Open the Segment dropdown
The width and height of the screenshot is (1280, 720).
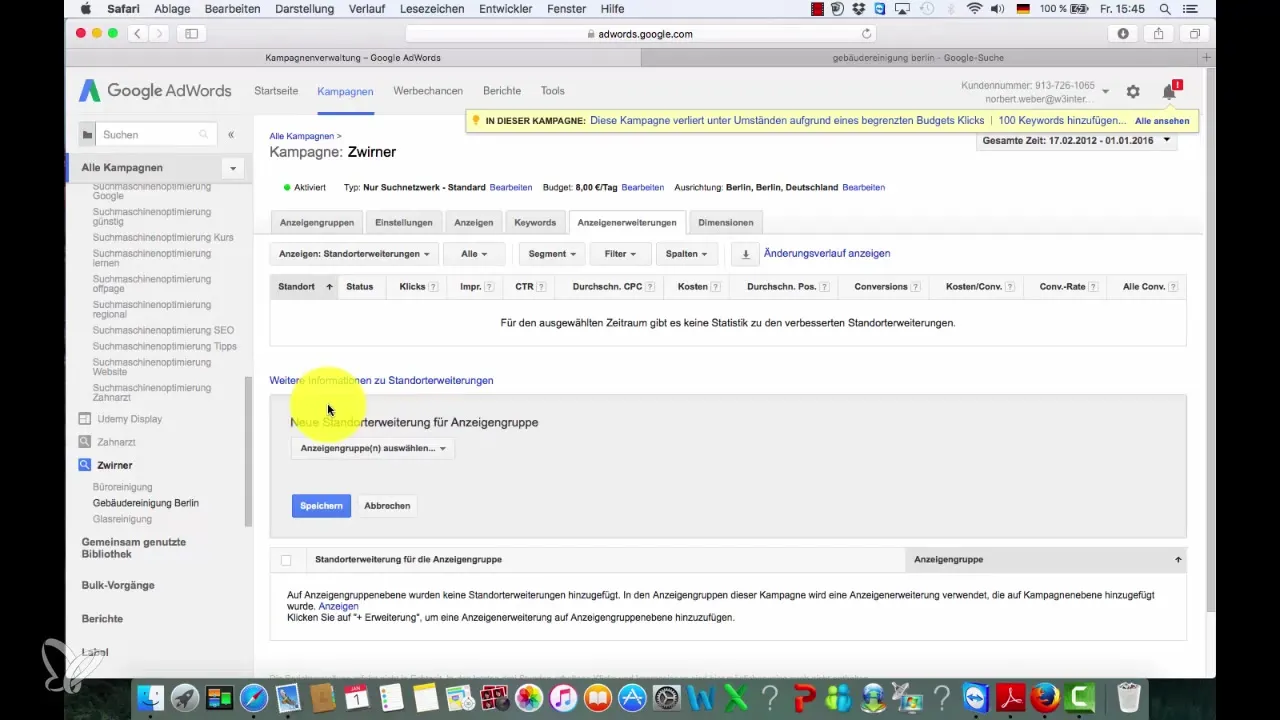click(x=552, y=254)
